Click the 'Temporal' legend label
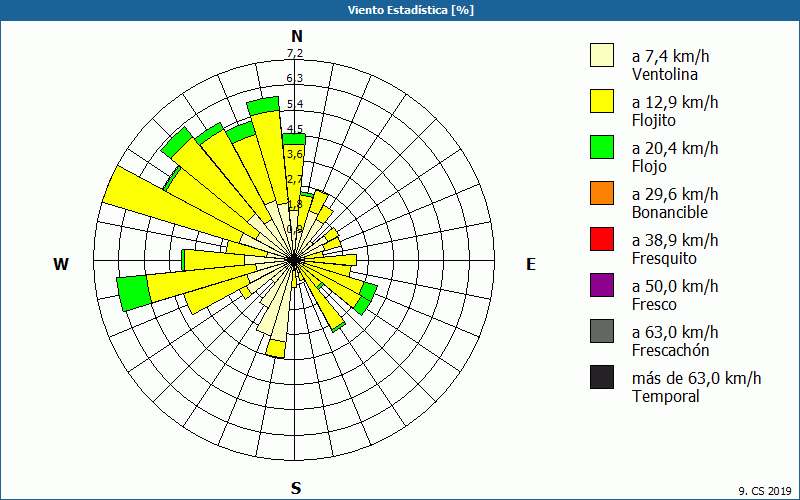 point(666,396)
